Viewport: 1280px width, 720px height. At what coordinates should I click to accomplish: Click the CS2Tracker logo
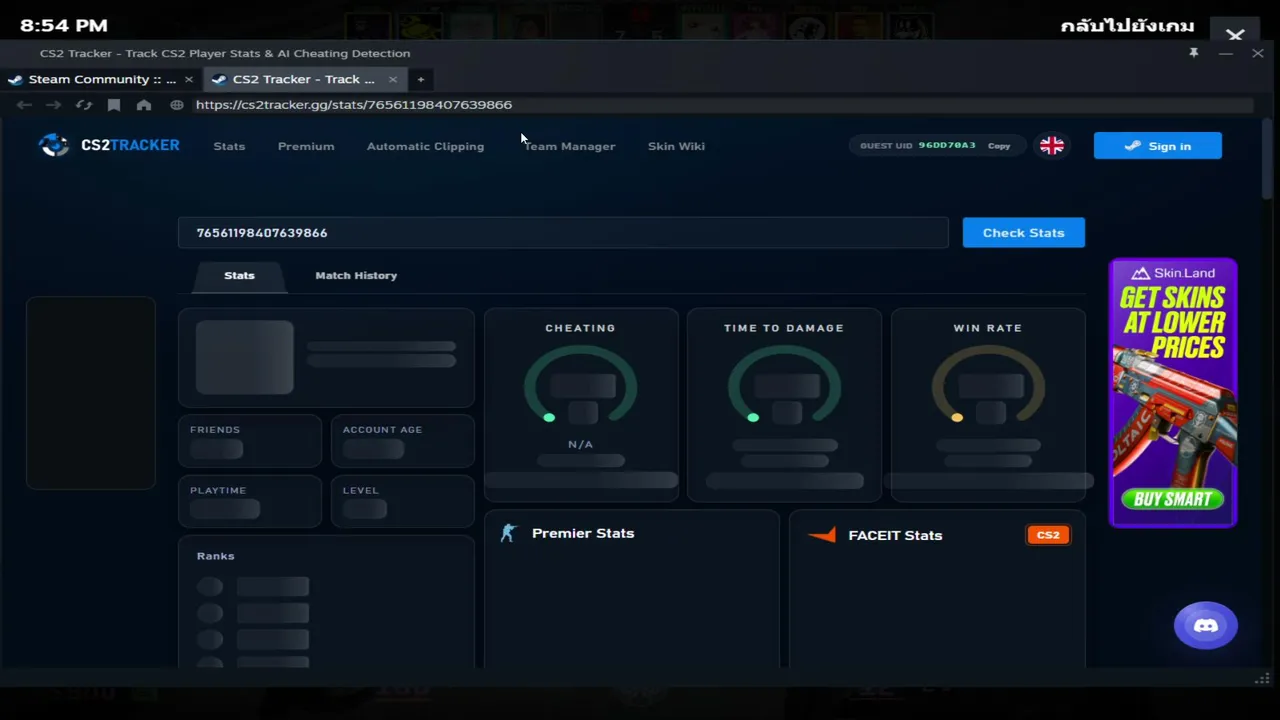[109, 146]
